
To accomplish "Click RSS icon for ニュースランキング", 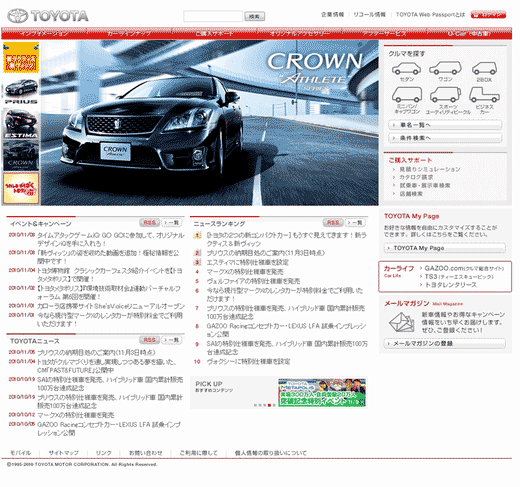I will 333,222.
